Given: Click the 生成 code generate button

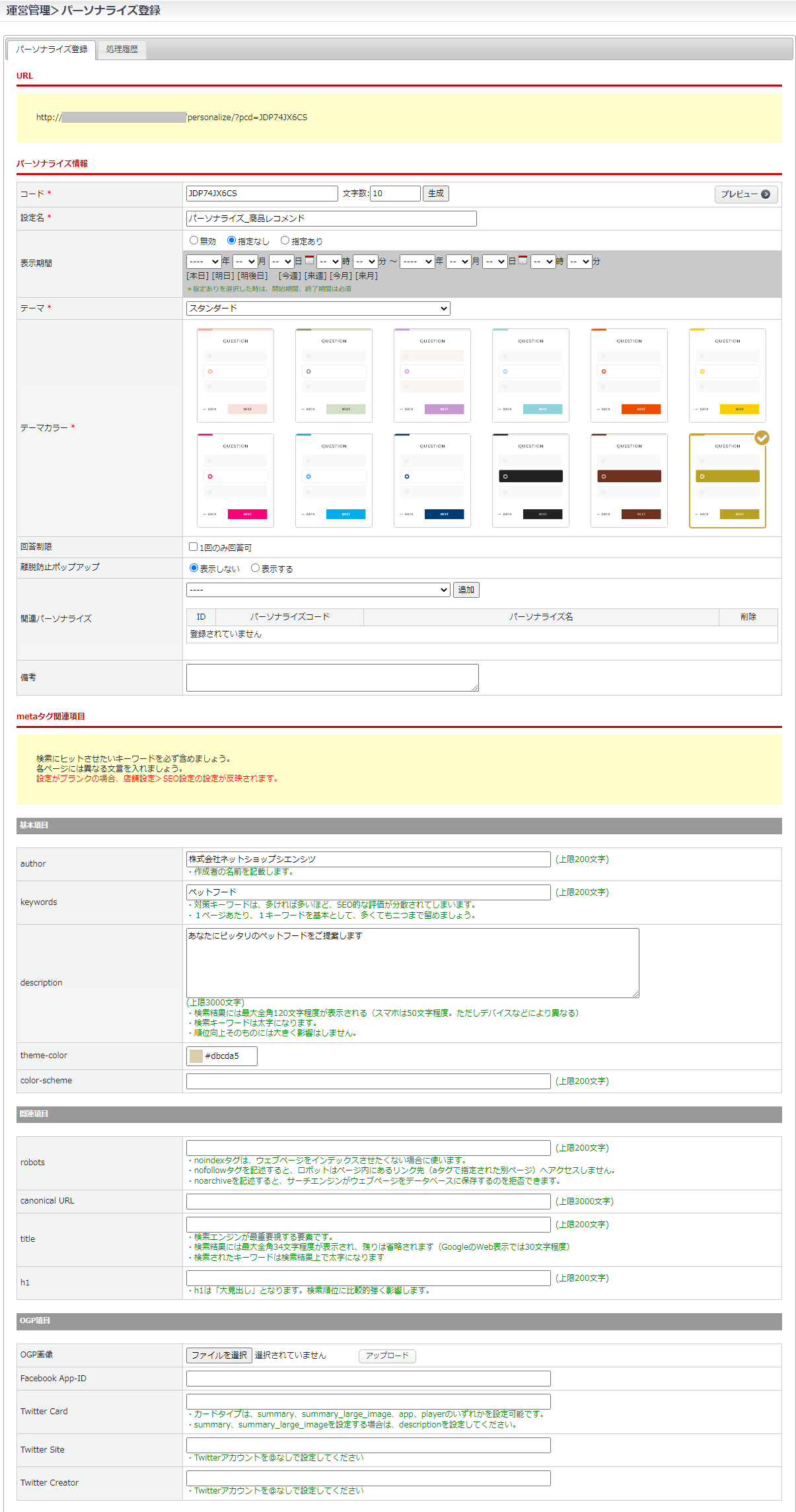Looking at the screenshot, I should pos(435,194).
